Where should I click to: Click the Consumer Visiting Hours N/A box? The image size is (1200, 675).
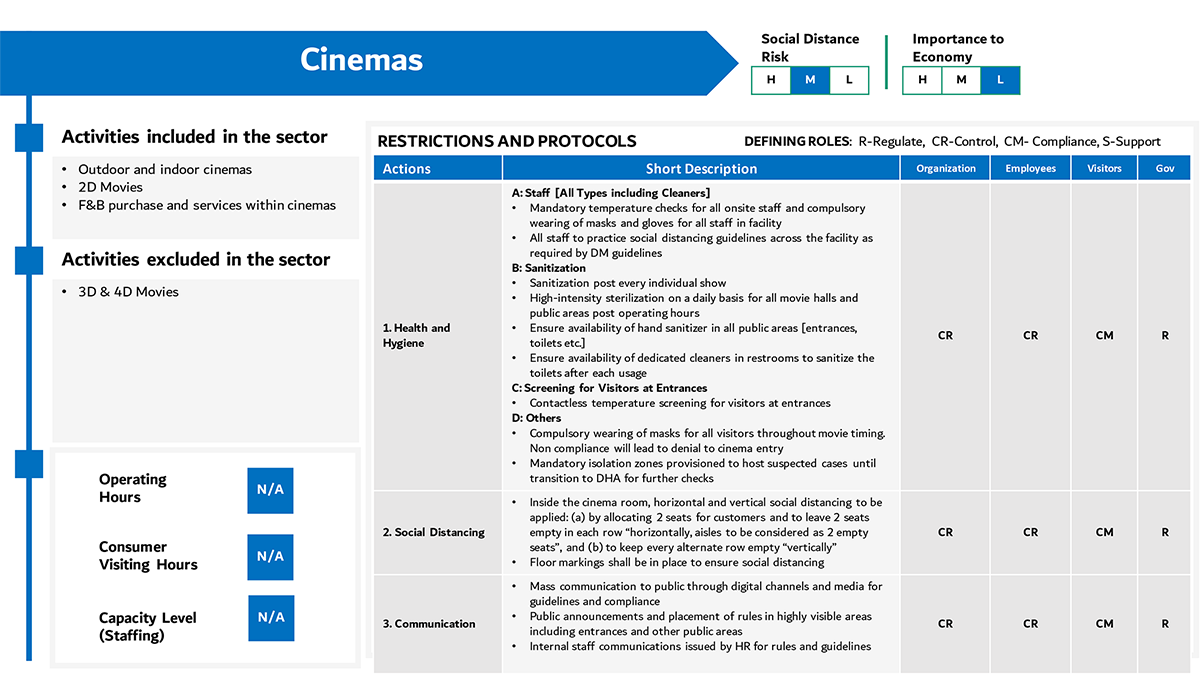pos(270,556)
